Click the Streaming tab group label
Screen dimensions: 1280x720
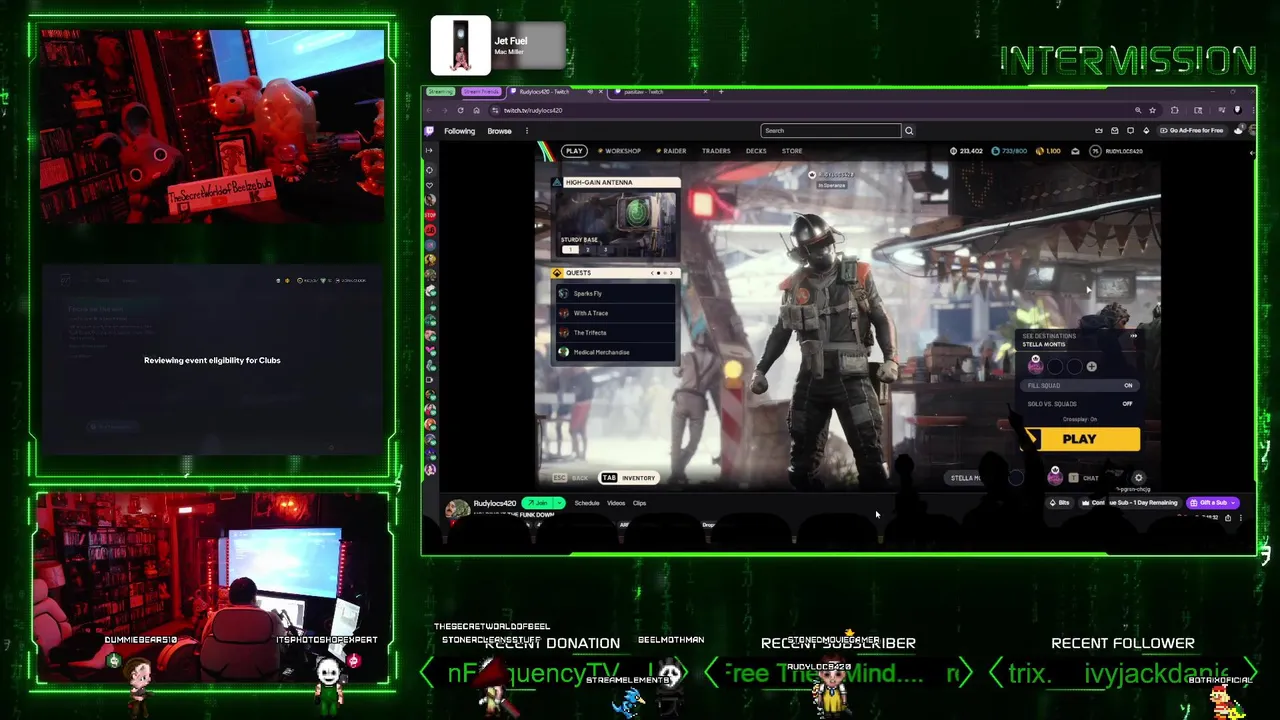pos(441,92)
